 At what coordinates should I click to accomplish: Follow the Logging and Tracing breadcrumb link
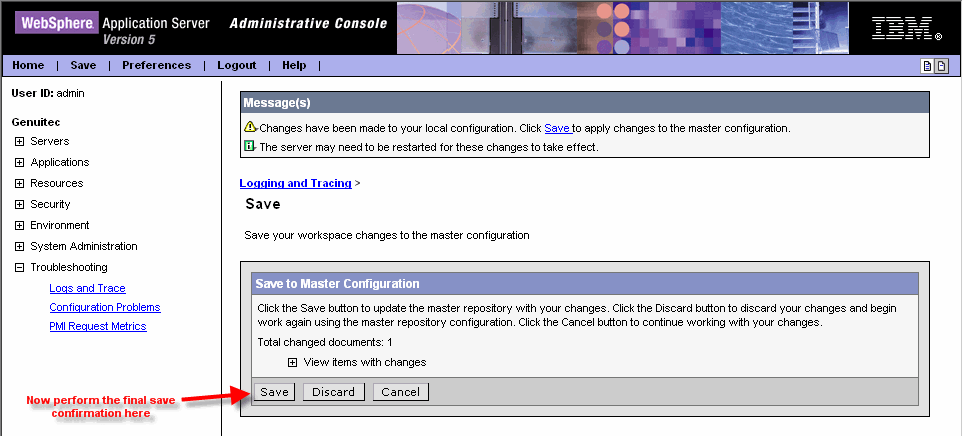[295, 183]
